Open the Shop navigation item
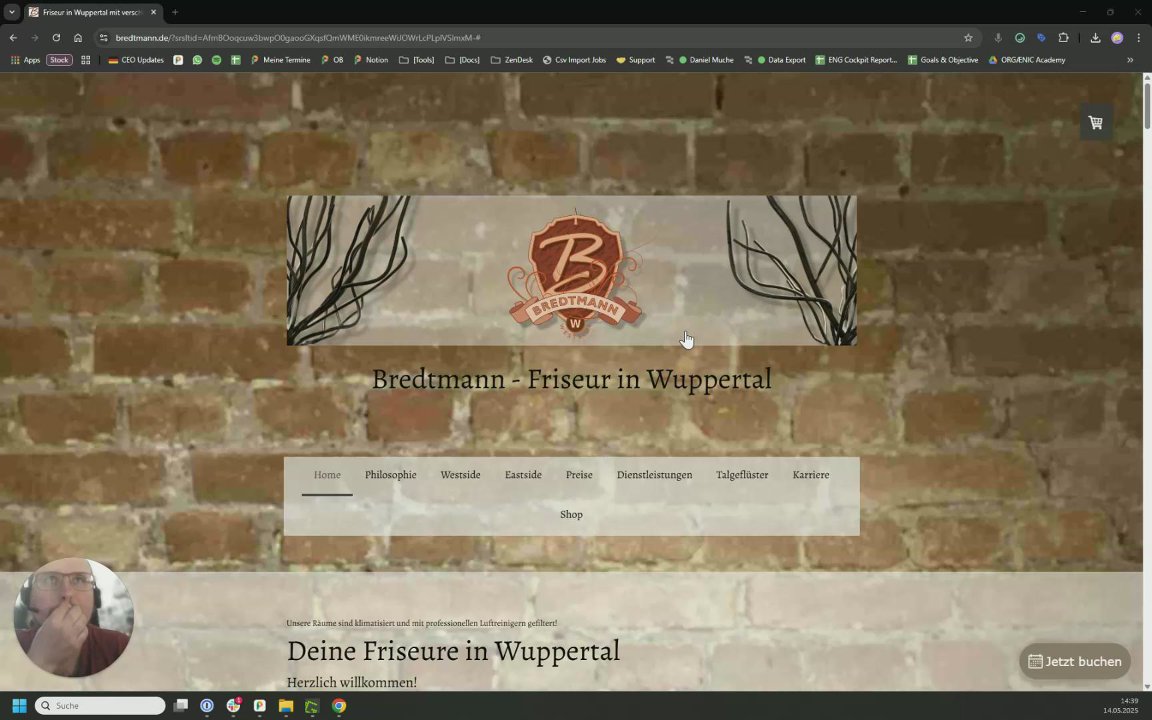Screen dimensions: 1152x720 [x=572, y=514]
